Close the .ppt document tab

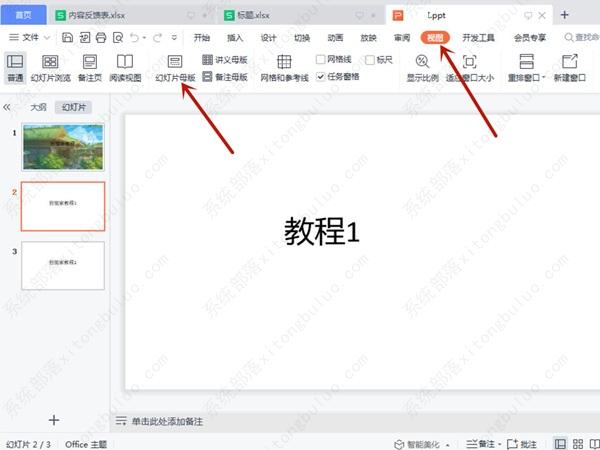pyautogui.click(x=542, y=15)
